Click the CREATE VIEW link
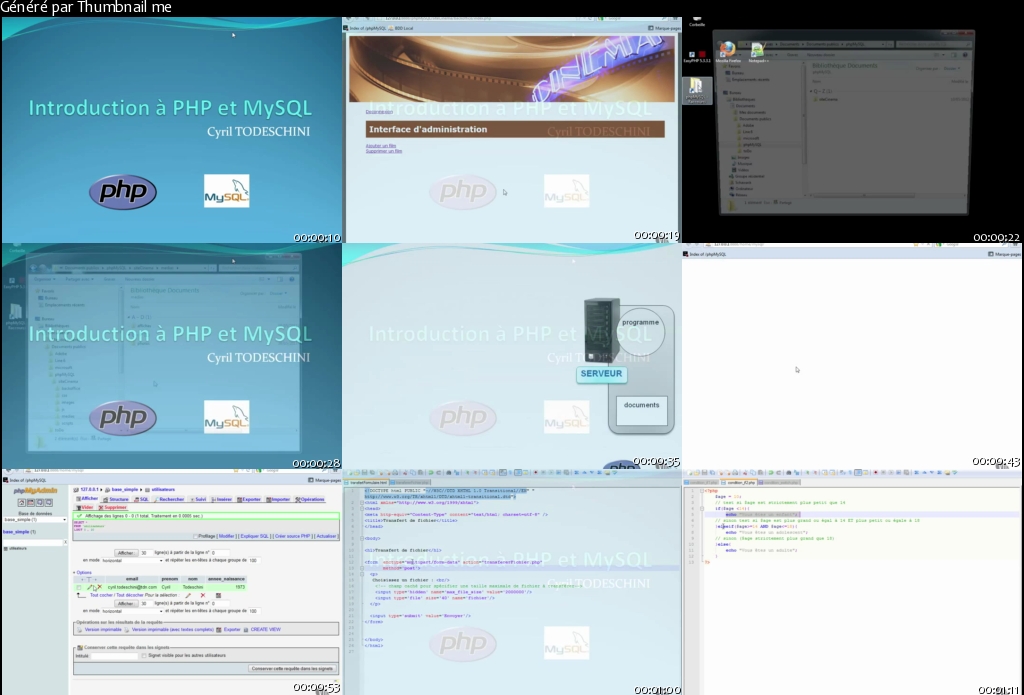 [266, 630]
